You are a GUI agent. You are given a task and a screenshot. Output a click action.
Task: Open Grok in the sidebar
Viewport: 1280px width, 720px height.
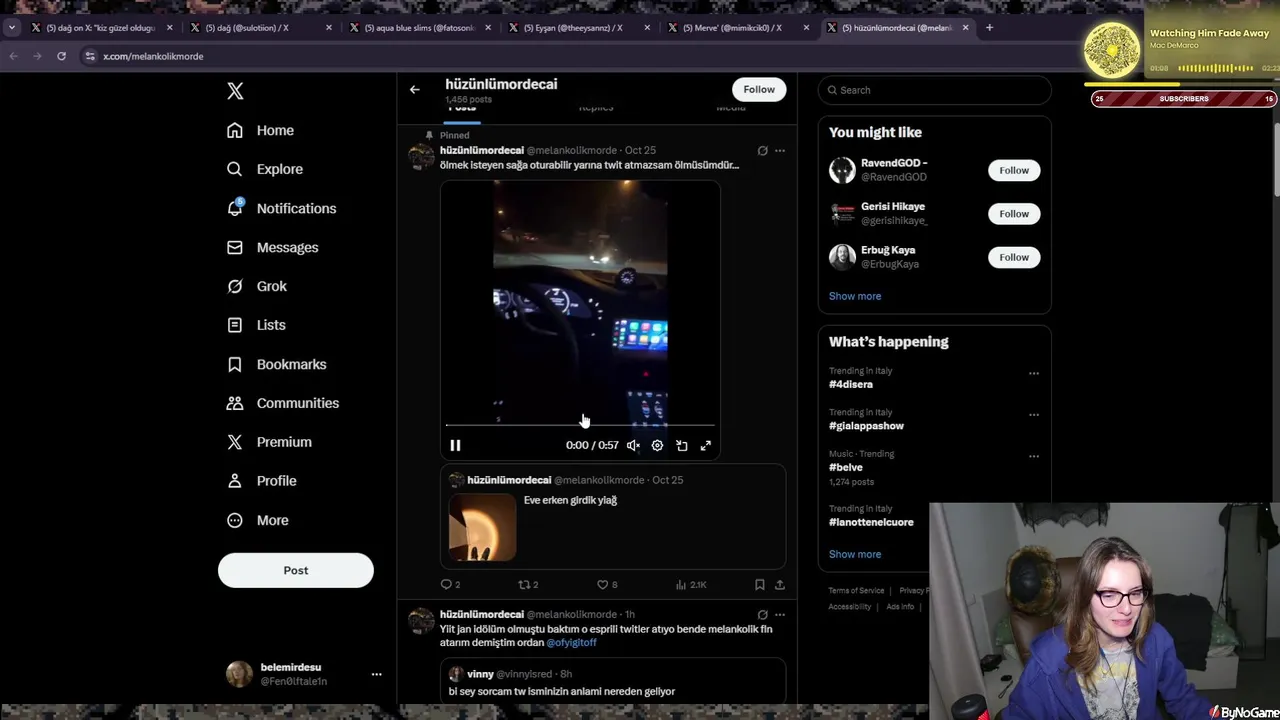[x=257, y=286]
